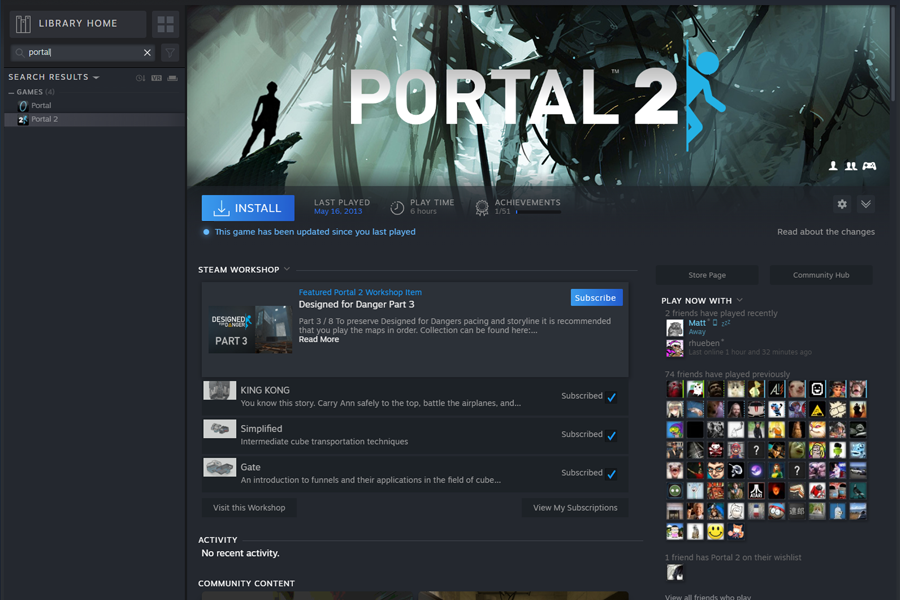The image size is (900, 600).
Task: Click the achievements progress bar
Action: [538, 212]
